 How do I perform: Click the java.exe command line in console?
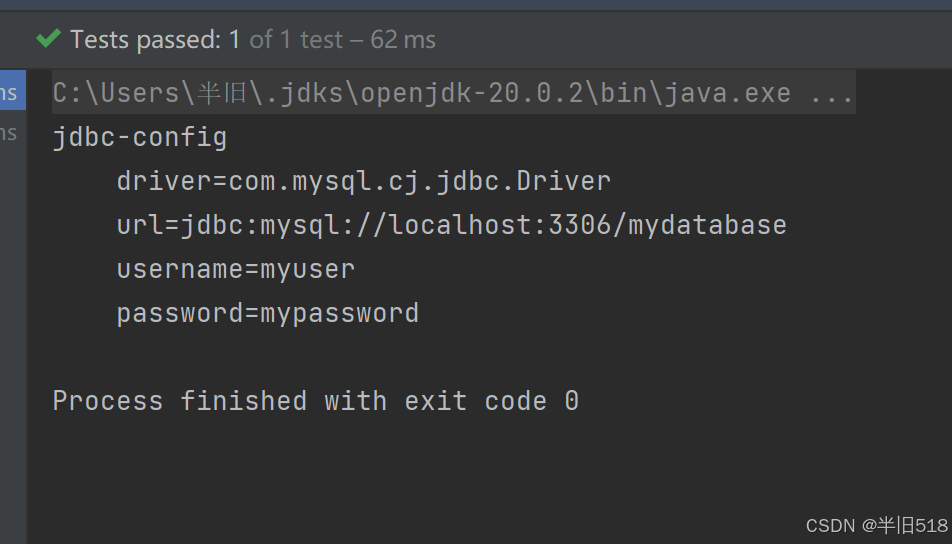click(x=453, y=94)
